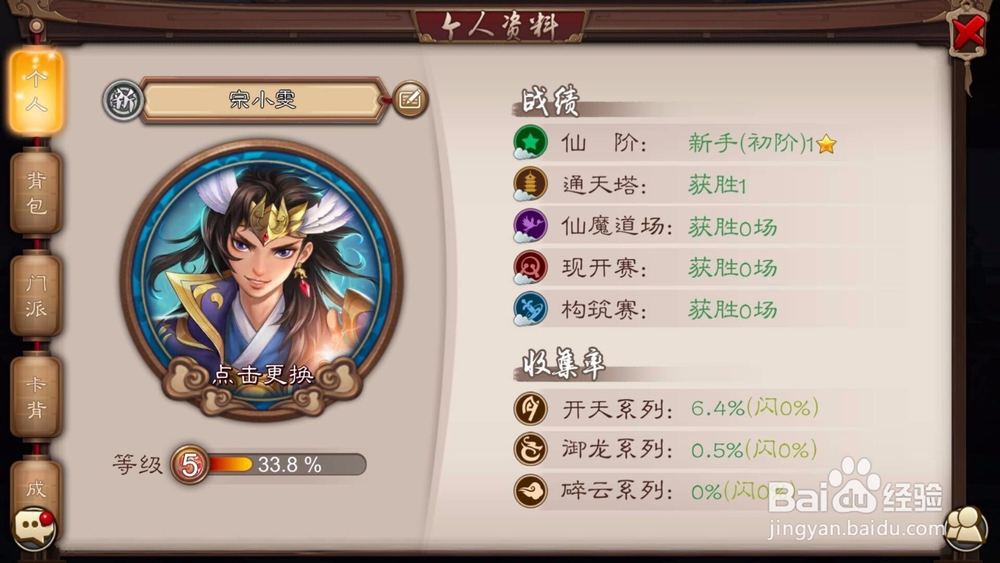Click the 开天系列 collection icon
This screenshot has width=1000, height=563.
[530, 408]
